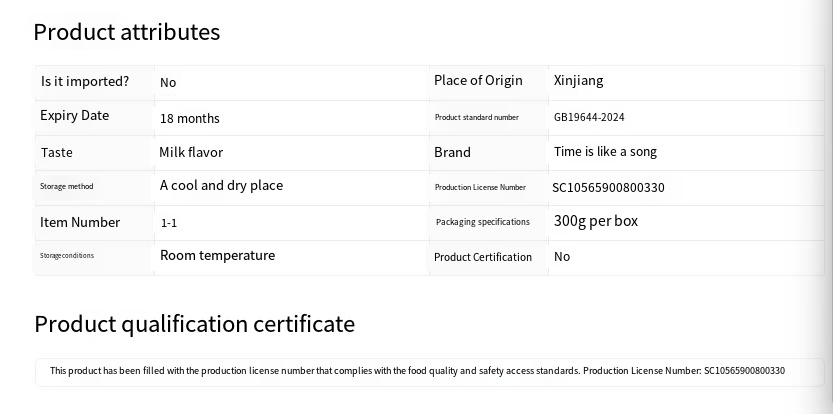Click the Product qualification certificate heading
833x414 pixels.
194,324
